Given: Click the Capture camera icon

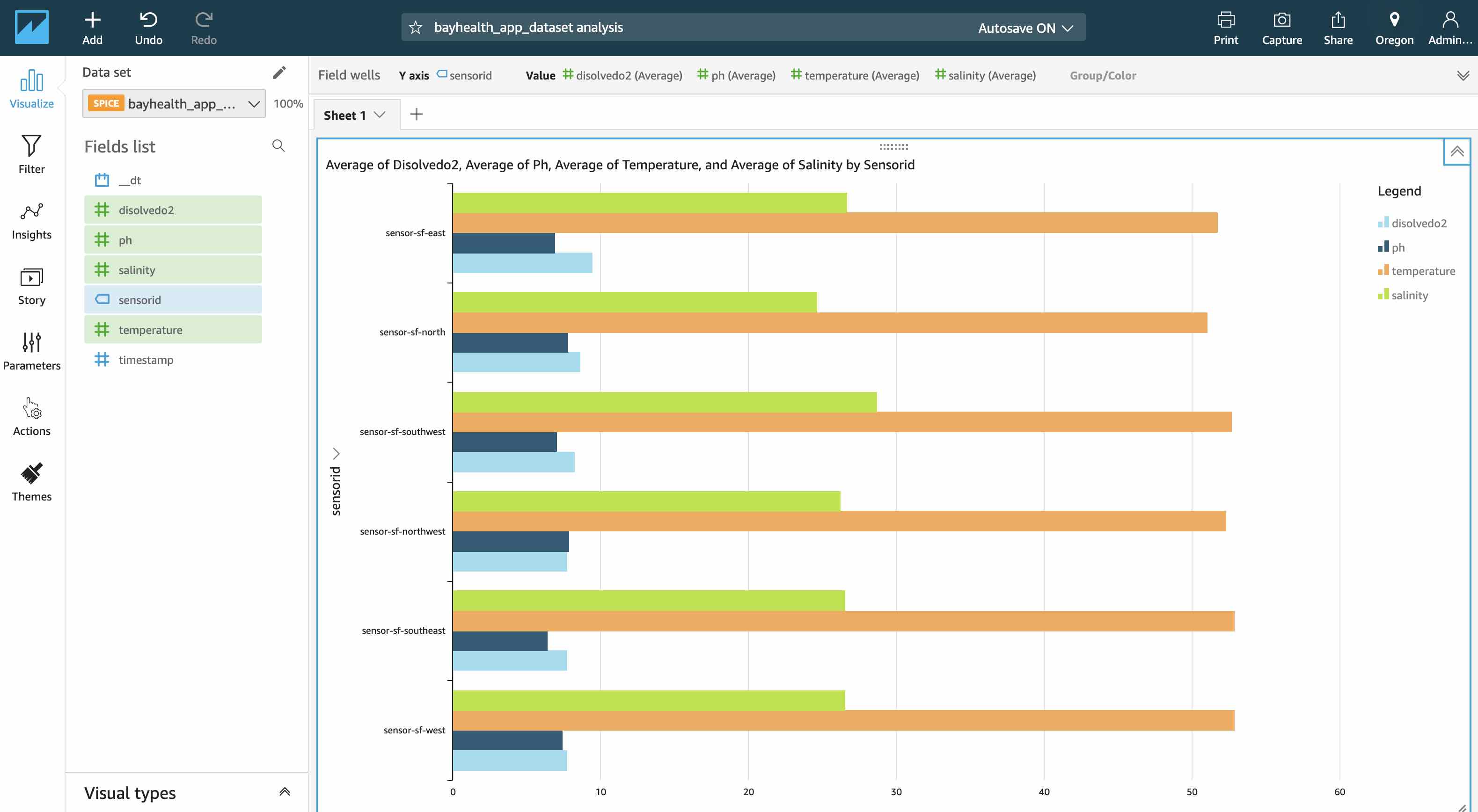Looking at the screenshot, I should tap(1281, 20).
